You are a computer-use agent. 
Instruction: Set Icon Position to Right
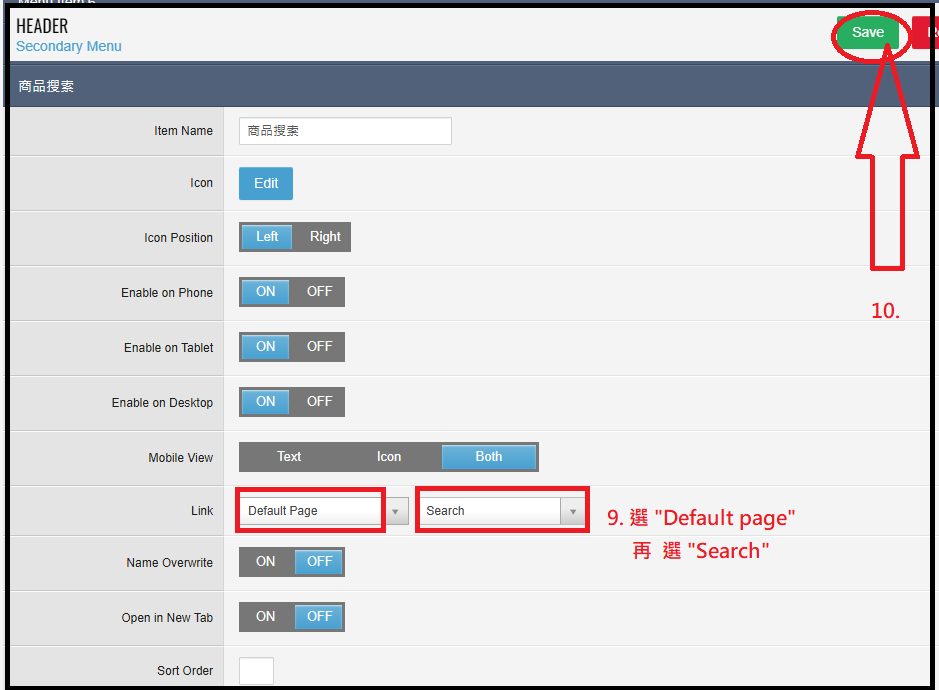325,237
